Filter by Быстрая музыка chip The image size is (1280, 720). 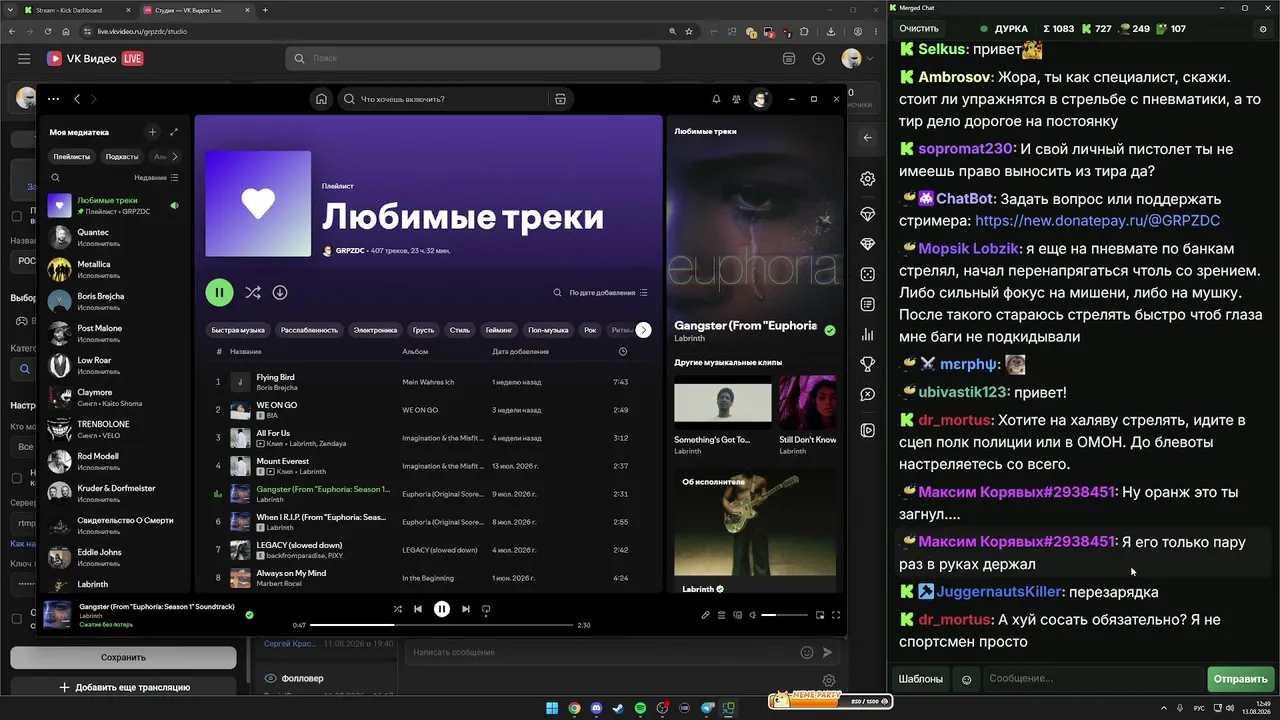[x=238, y=330]
